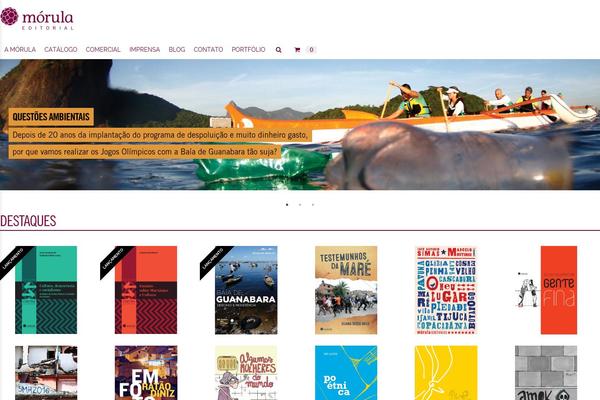Viewport: 600px width, 400px height.
Task: Open the O Meu Lugar book cover
Action: pyautogui.click(x=446, y=290)
